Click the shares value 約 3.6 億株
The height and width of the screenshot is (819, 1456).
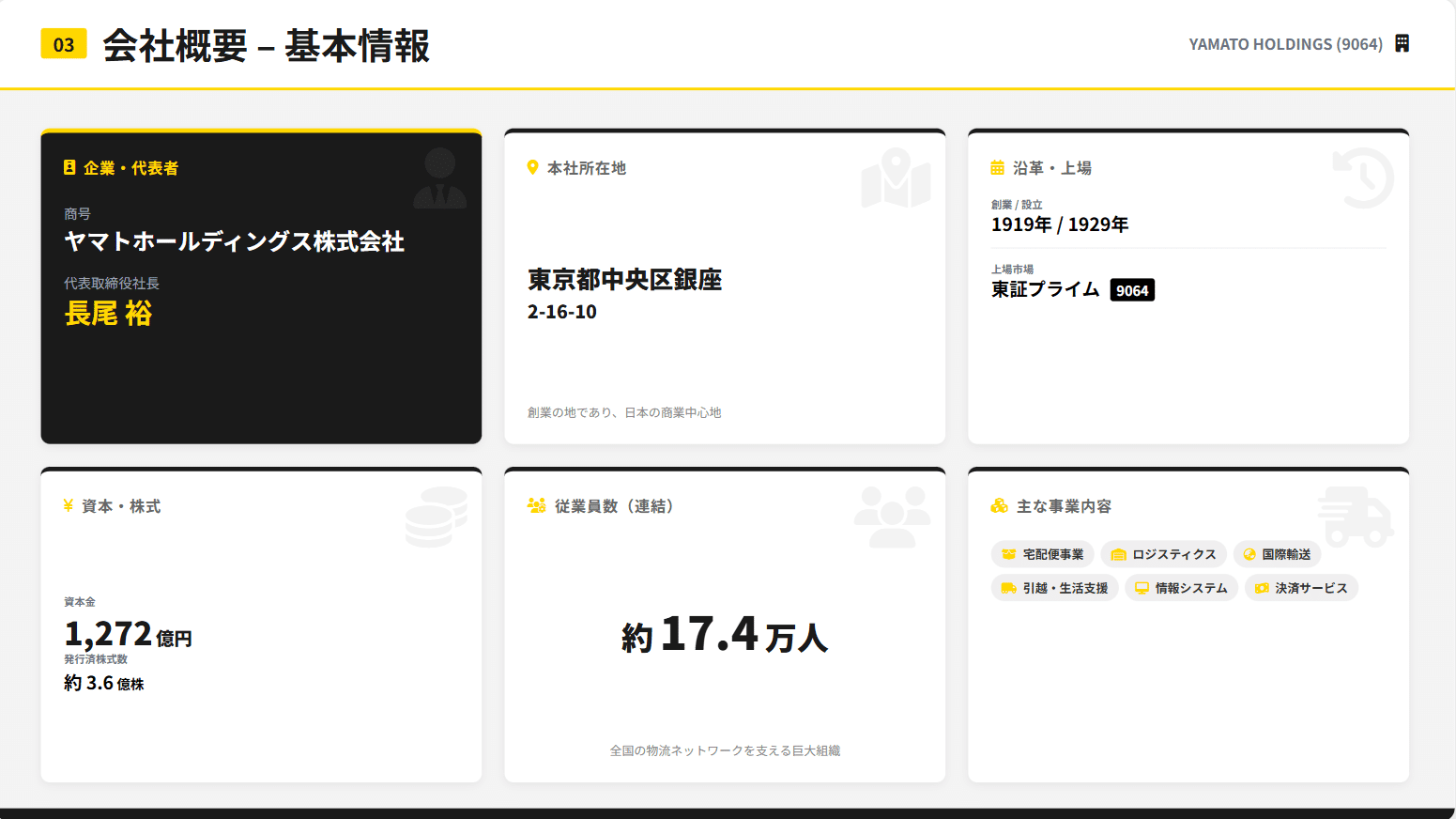(104, 683)
